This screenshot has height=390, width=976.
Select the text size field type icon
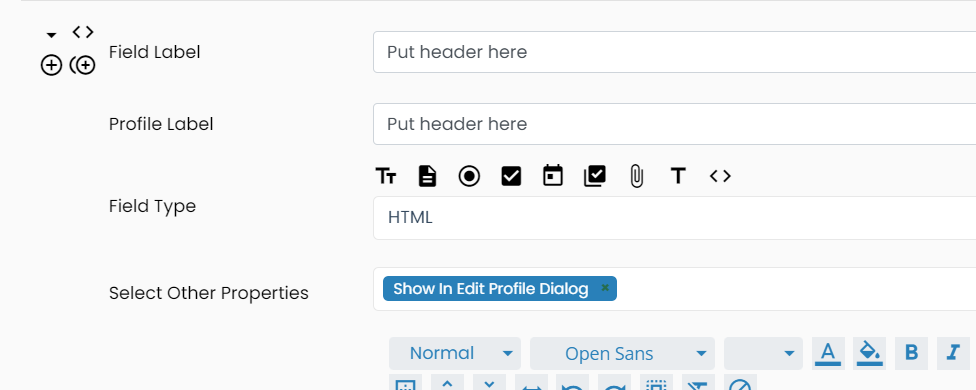point(386,177)
